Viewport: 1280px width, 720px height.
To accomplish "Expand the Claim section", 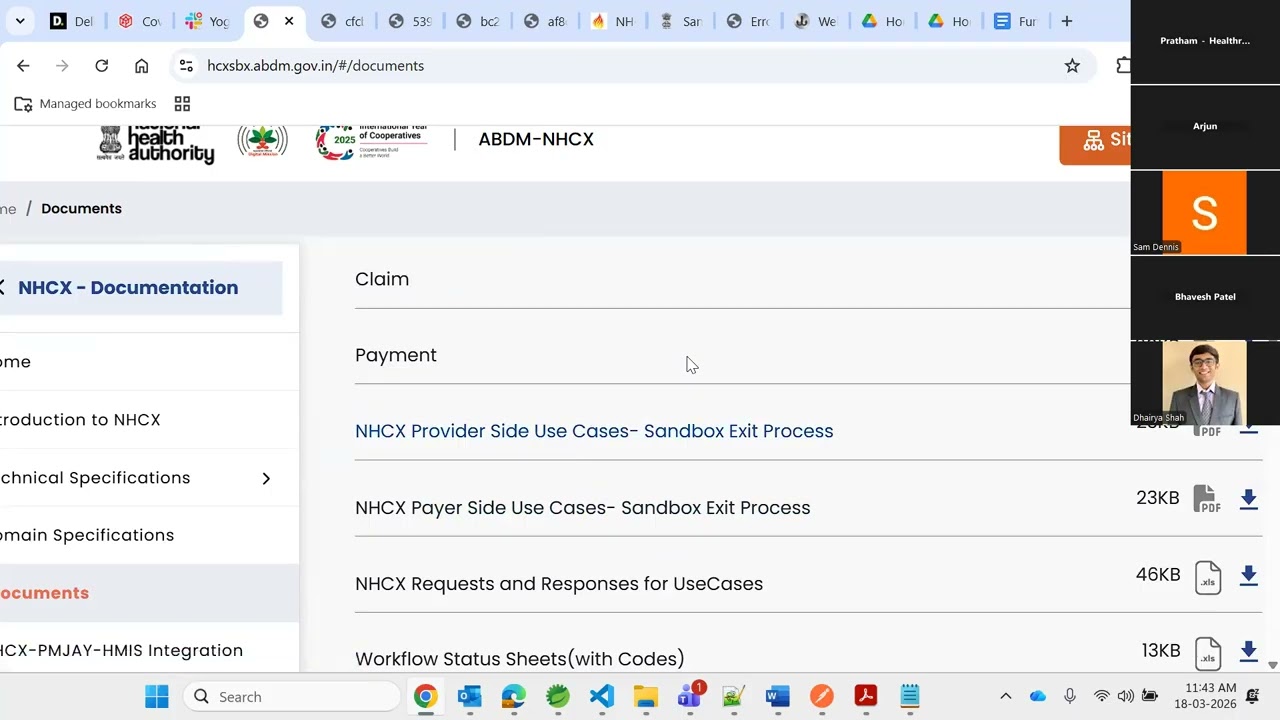I will click(x=382, y=279).
